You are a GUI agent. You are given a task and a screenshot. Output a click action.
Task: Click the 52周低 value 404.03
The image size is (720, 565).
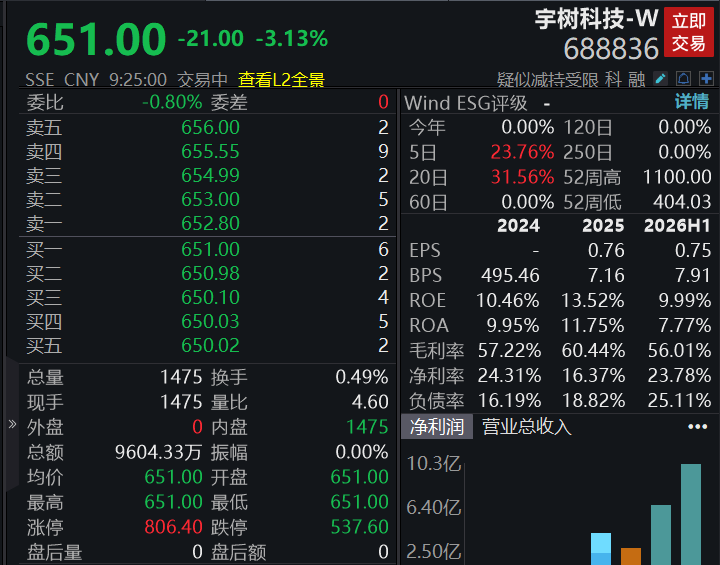[682, 202]
